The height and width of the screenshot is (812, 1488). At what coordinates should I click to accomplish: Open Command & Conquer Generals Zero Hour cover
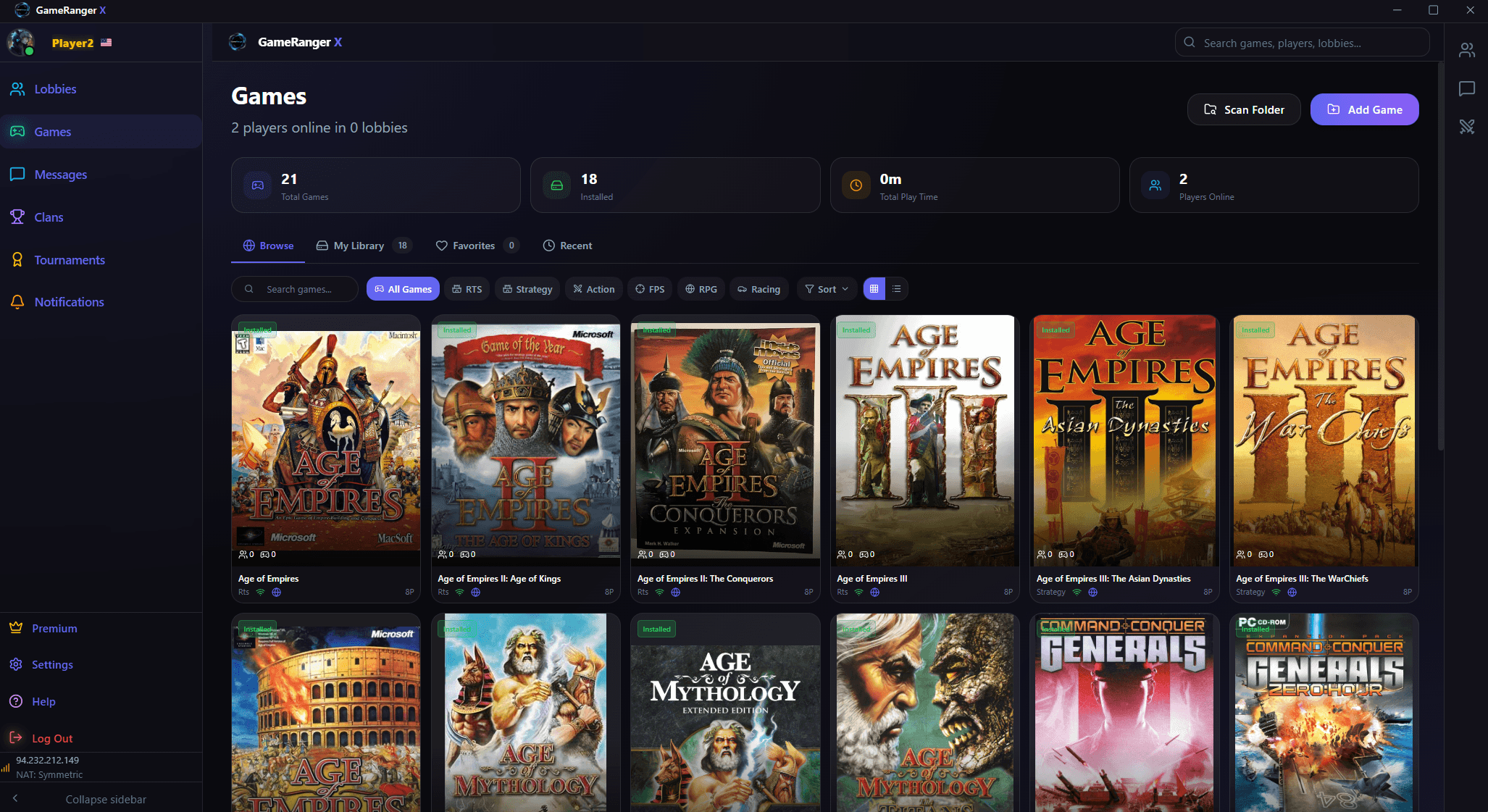1324,713
